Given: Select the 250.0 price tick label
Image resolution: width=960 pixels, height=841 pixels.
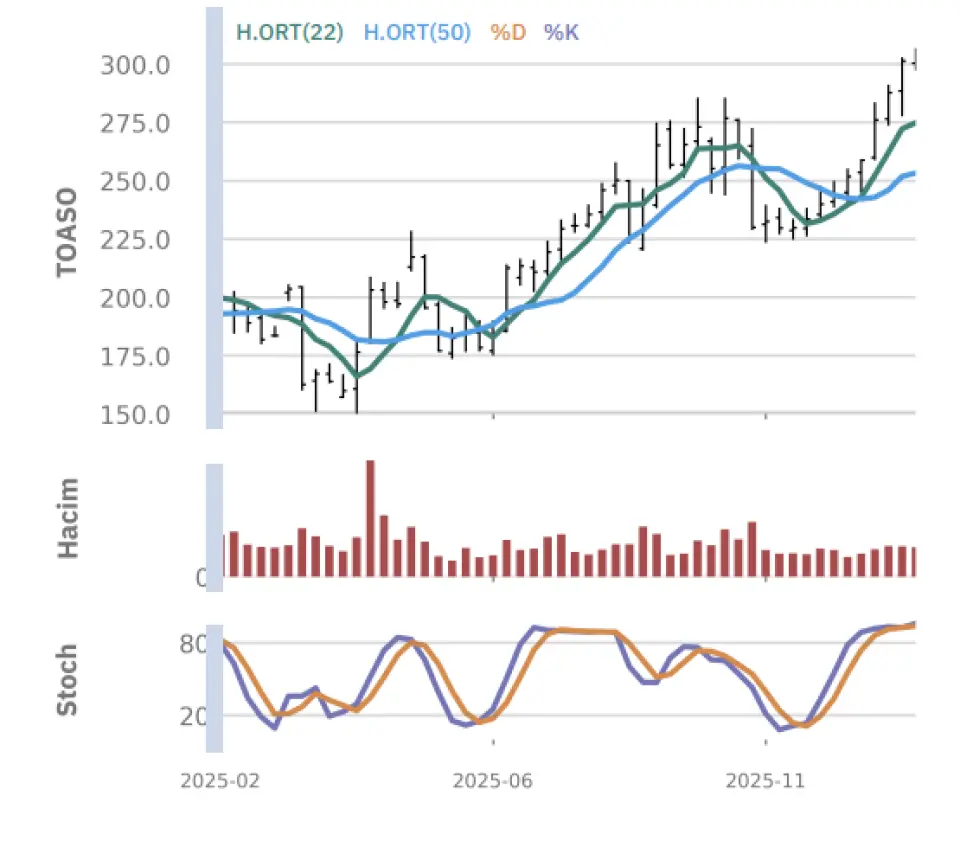Looking at the screenshot, I should click(x=135, y=182).
